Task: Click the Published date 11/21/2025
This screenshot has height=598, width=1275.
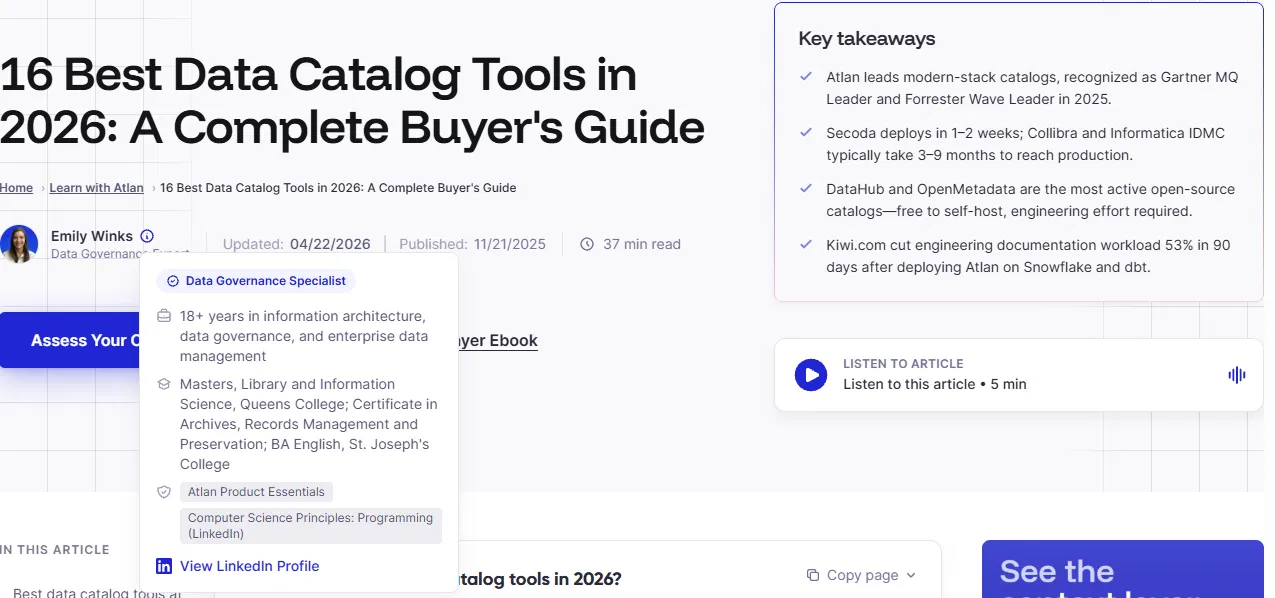Action: pyautogui.click(x=510, y=244)
